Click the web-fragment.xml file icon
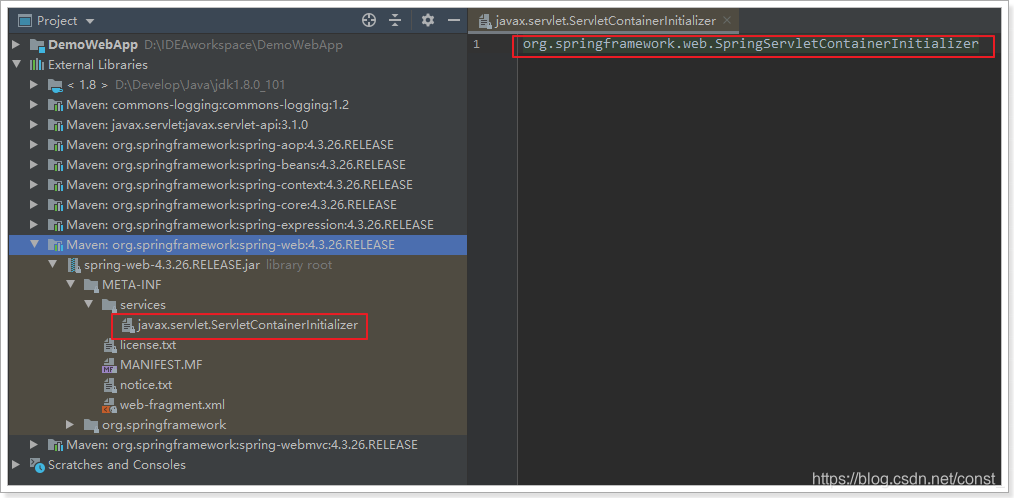The image size is (1014, 498). [x=109, y=406]
